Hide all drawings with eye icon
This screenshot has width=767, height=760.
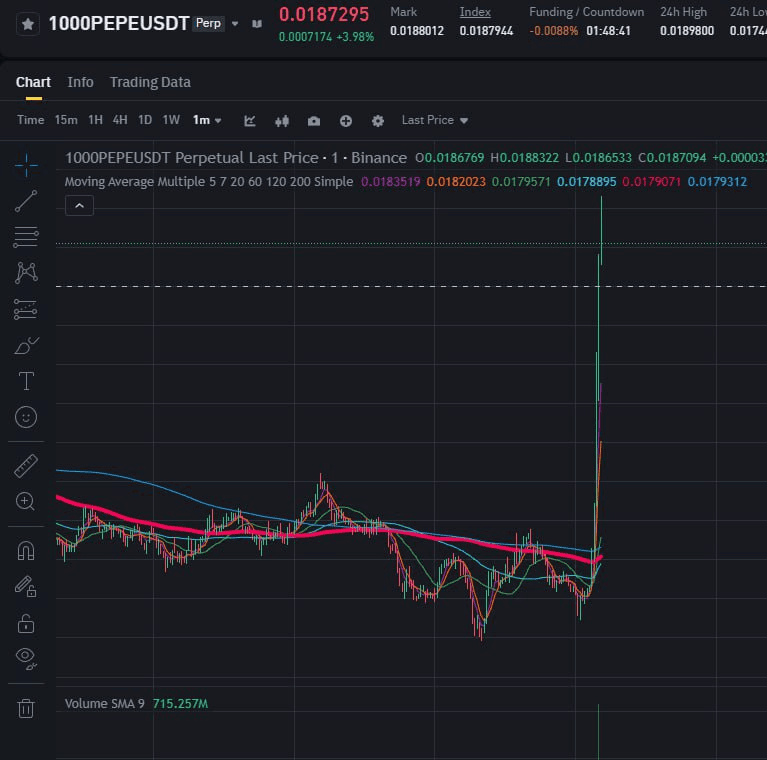[26, 657]
